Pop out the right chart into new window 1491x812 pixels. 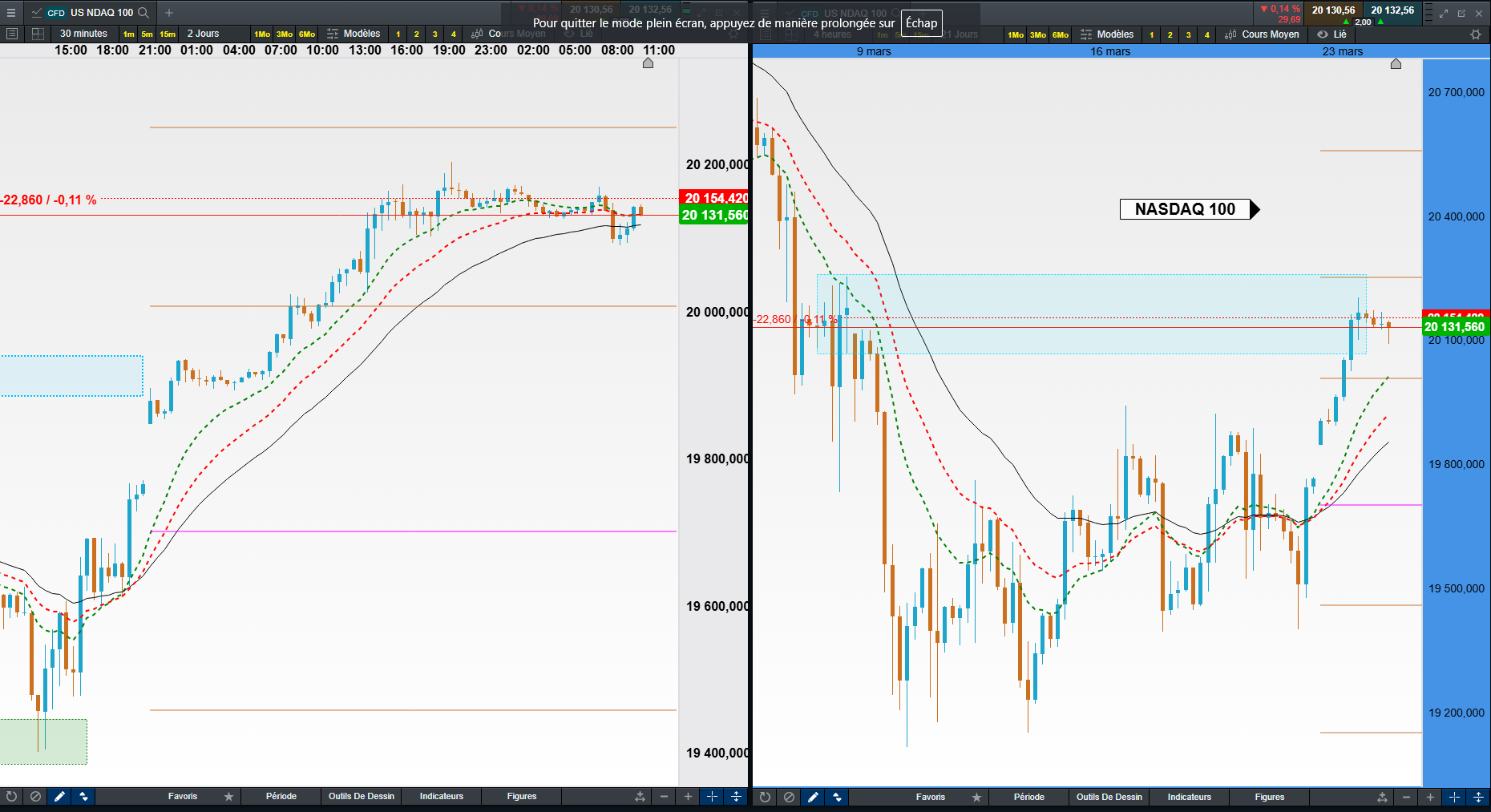point(1461,13)
